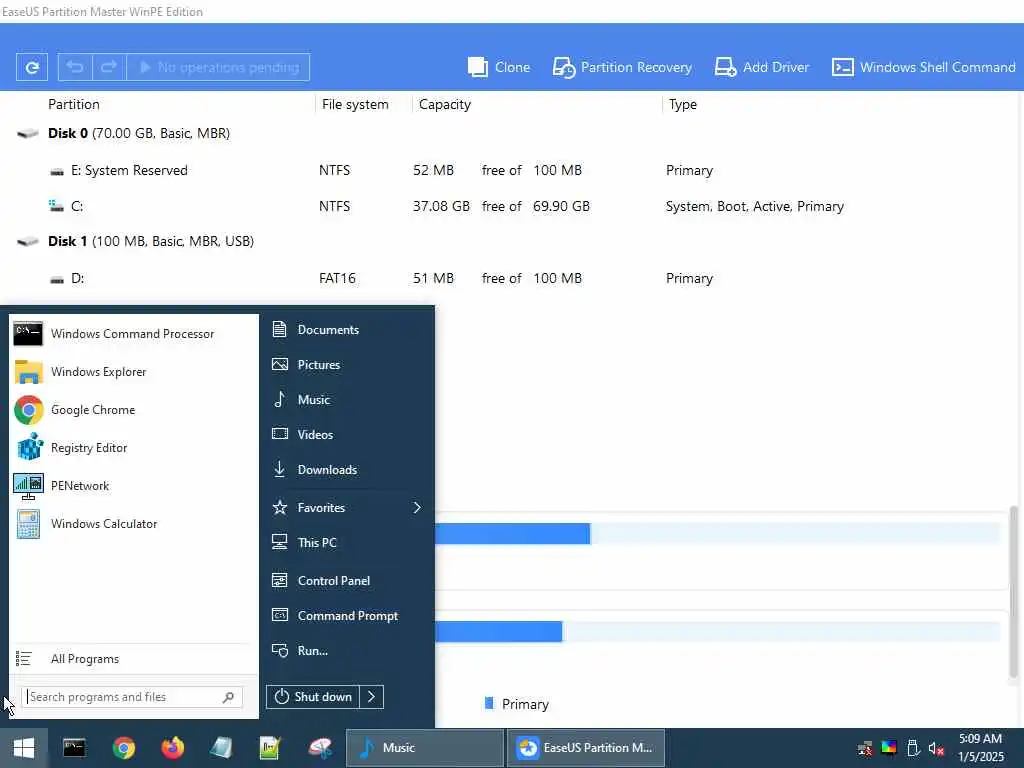Image resolution: width=1024 pixels, height=768 pixels.
Task: Open Pictures in Start menu
Action: coord(347,364)
